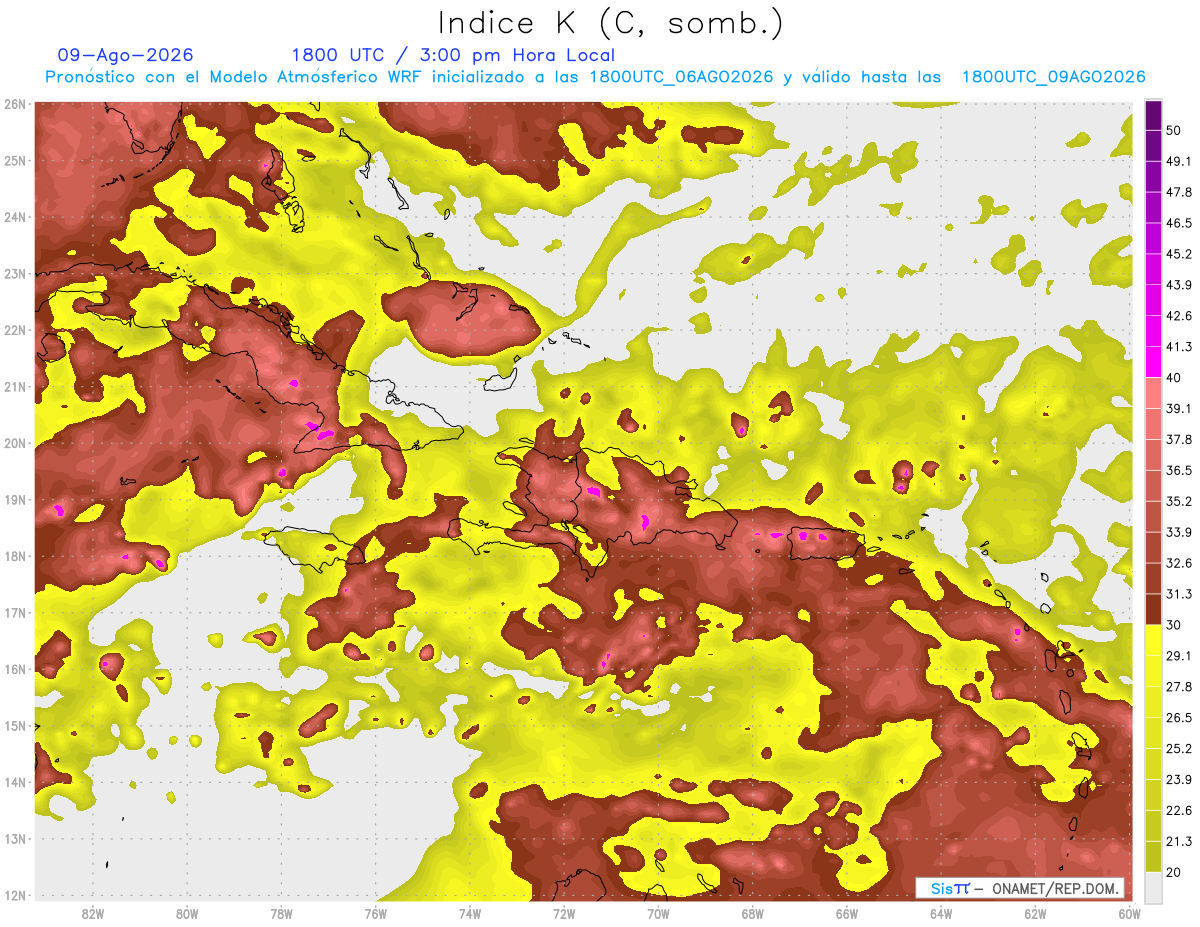Click the 64W longitude label
This screenshot has width=1200, height=927.
point(941,914)
